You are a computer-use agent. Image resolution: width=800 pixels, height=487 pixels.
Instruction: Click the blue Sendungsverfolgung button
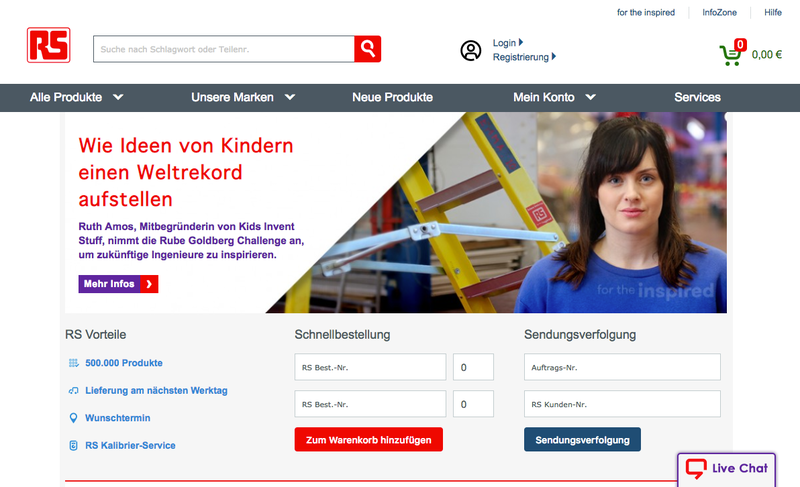pos(582,440)
